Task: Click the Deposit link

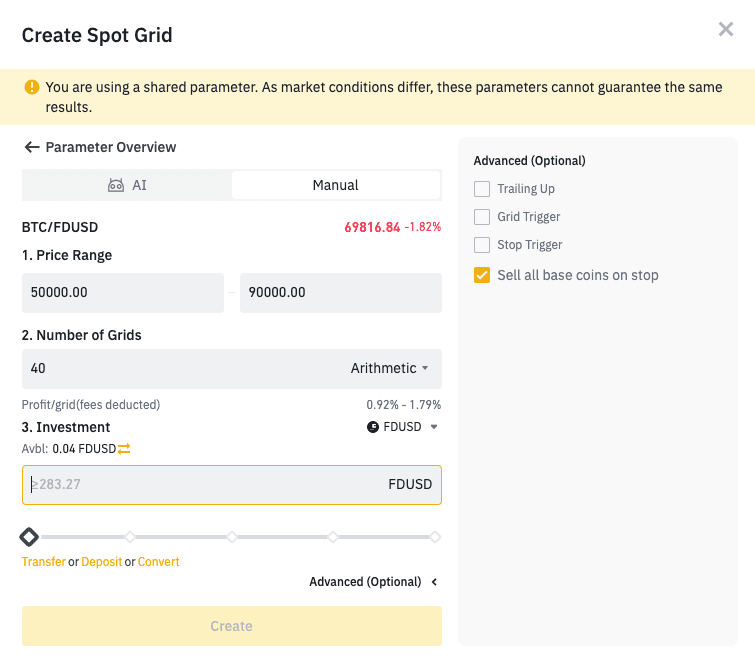Action: tap(101, 562)
